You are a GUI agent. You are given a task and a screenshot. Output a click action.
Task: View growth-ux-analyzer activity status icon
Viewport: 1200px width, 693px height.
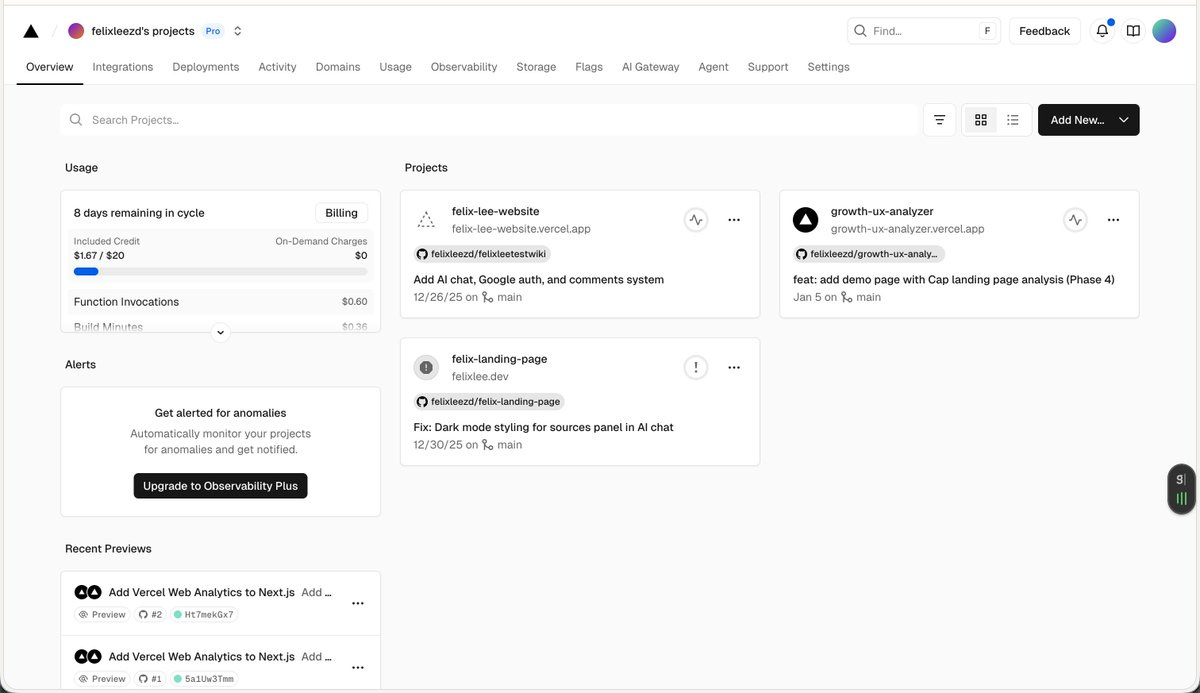tap(1075, 220)
